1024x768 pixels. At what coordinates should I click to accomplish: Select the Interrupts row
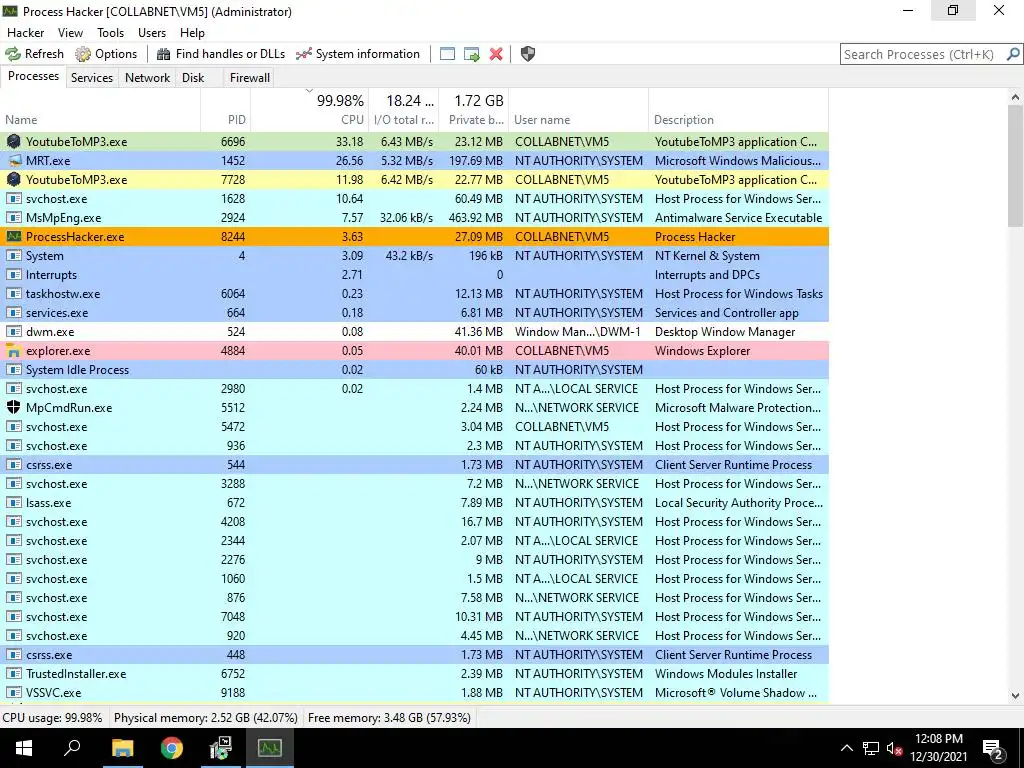coord(415,275)
